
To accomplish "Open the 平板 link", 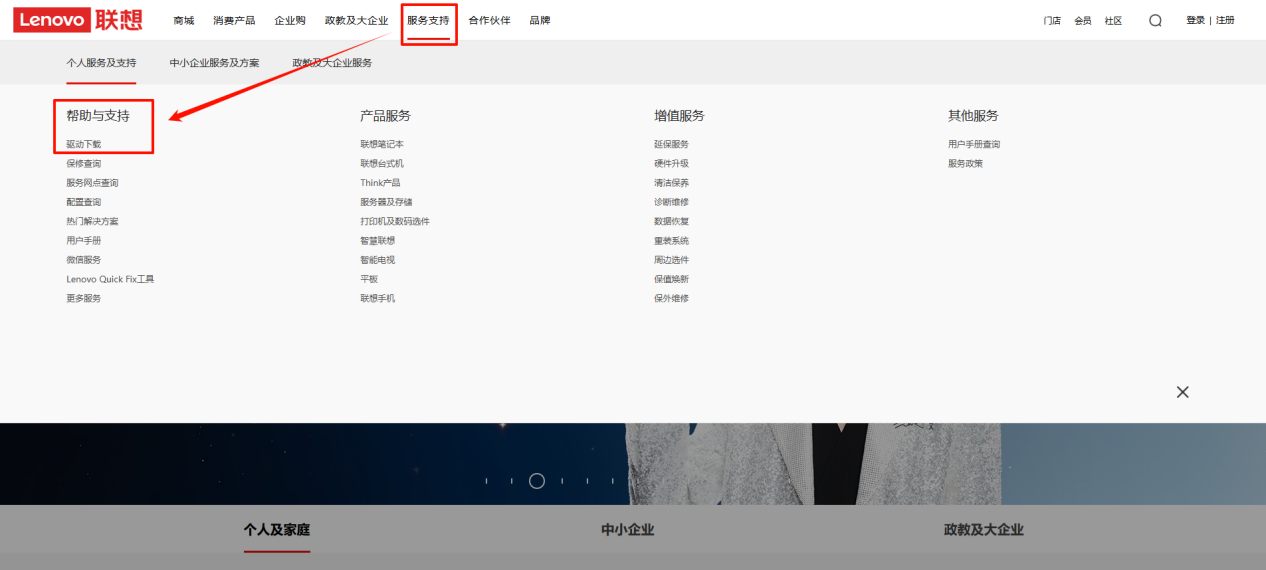I will pos(369,279).
